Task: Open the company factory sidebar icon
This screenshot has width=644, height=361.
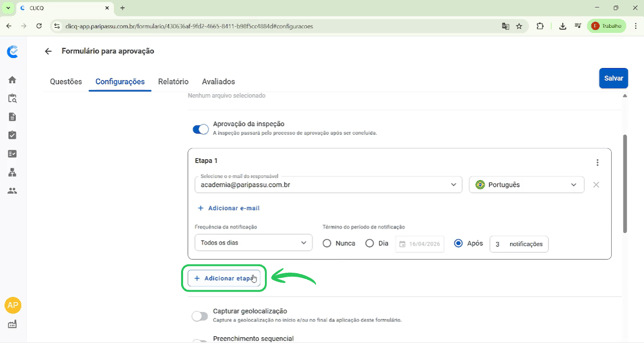Action: click(12, 324)
